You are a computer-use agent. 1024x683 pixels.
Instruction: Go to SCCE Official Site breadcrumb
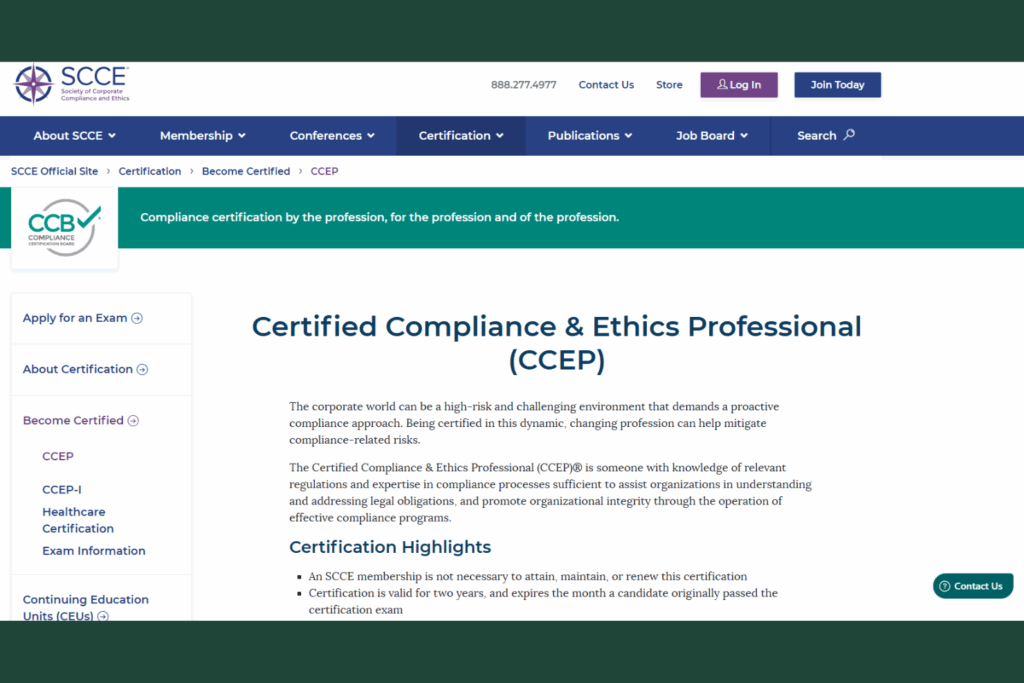tap(54, 171)
